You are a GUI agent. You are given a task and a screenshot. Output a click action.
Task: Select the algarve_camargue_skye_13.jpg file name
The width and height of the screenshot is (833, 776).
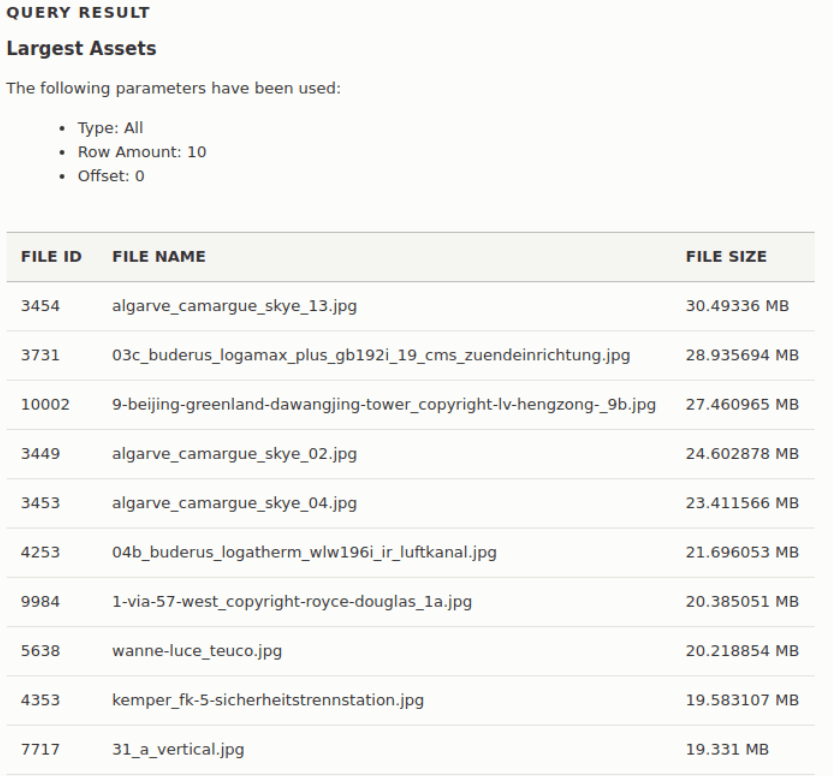coord(234,306)
